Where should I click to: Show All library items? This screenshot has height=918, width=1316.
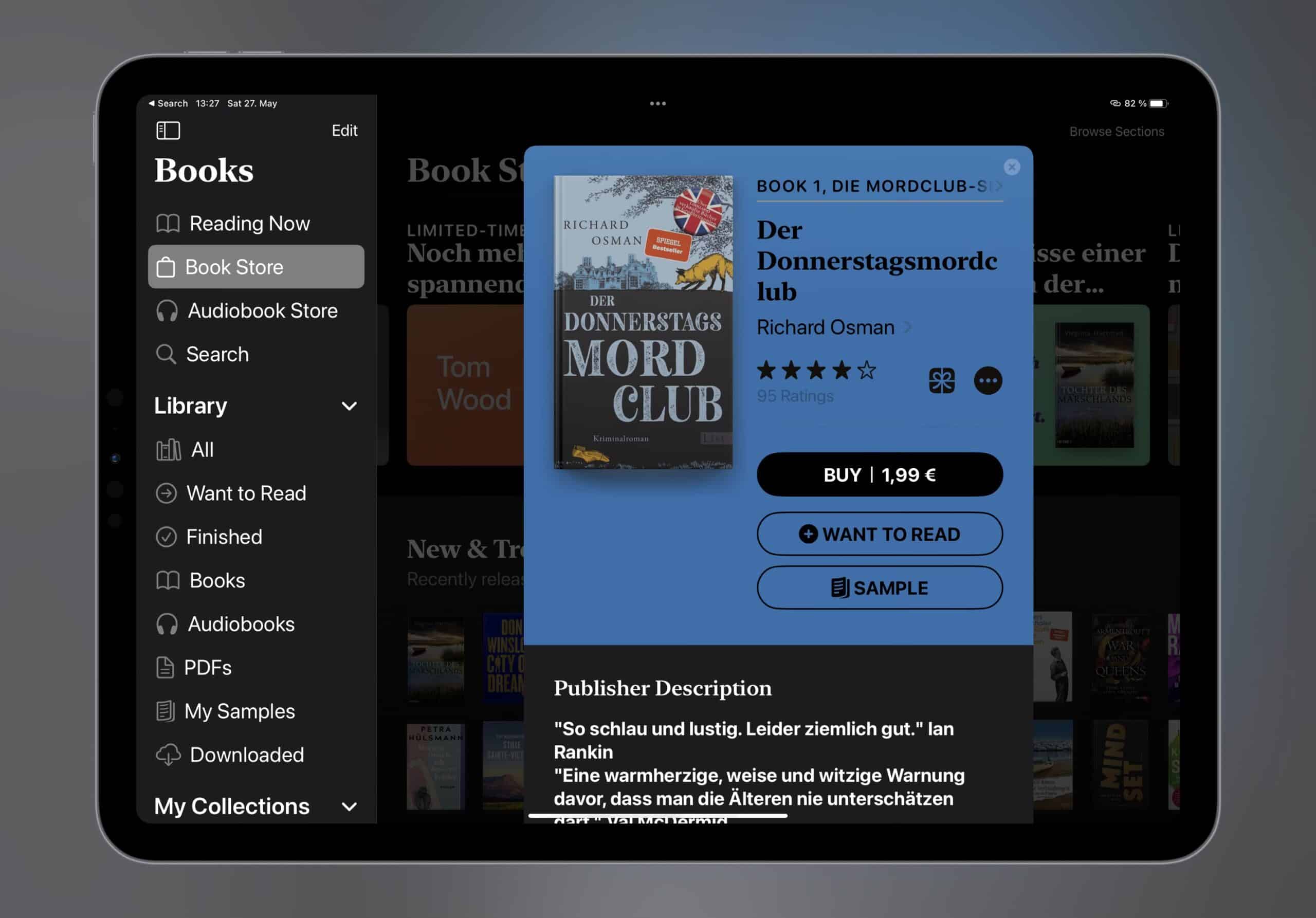pyautogui.click(x=255, y=450)
